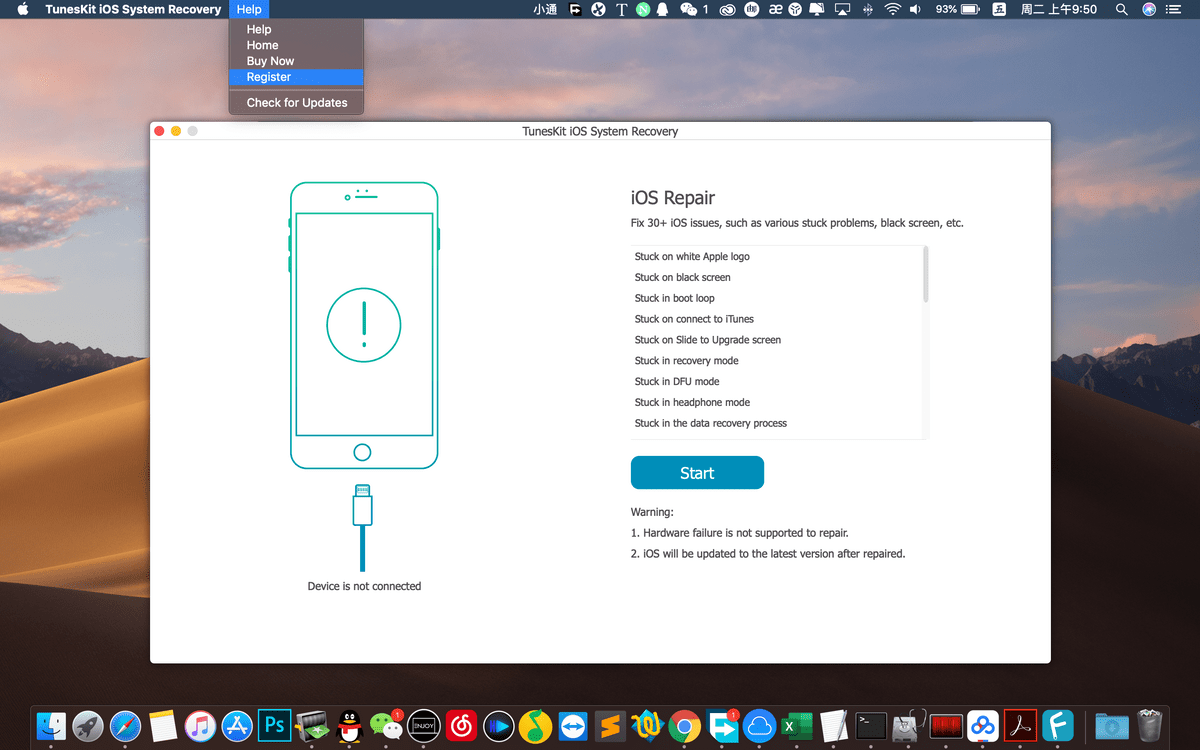Open WeChat from the Dock
Viewport: 1200px width, 750px height.
386,725
